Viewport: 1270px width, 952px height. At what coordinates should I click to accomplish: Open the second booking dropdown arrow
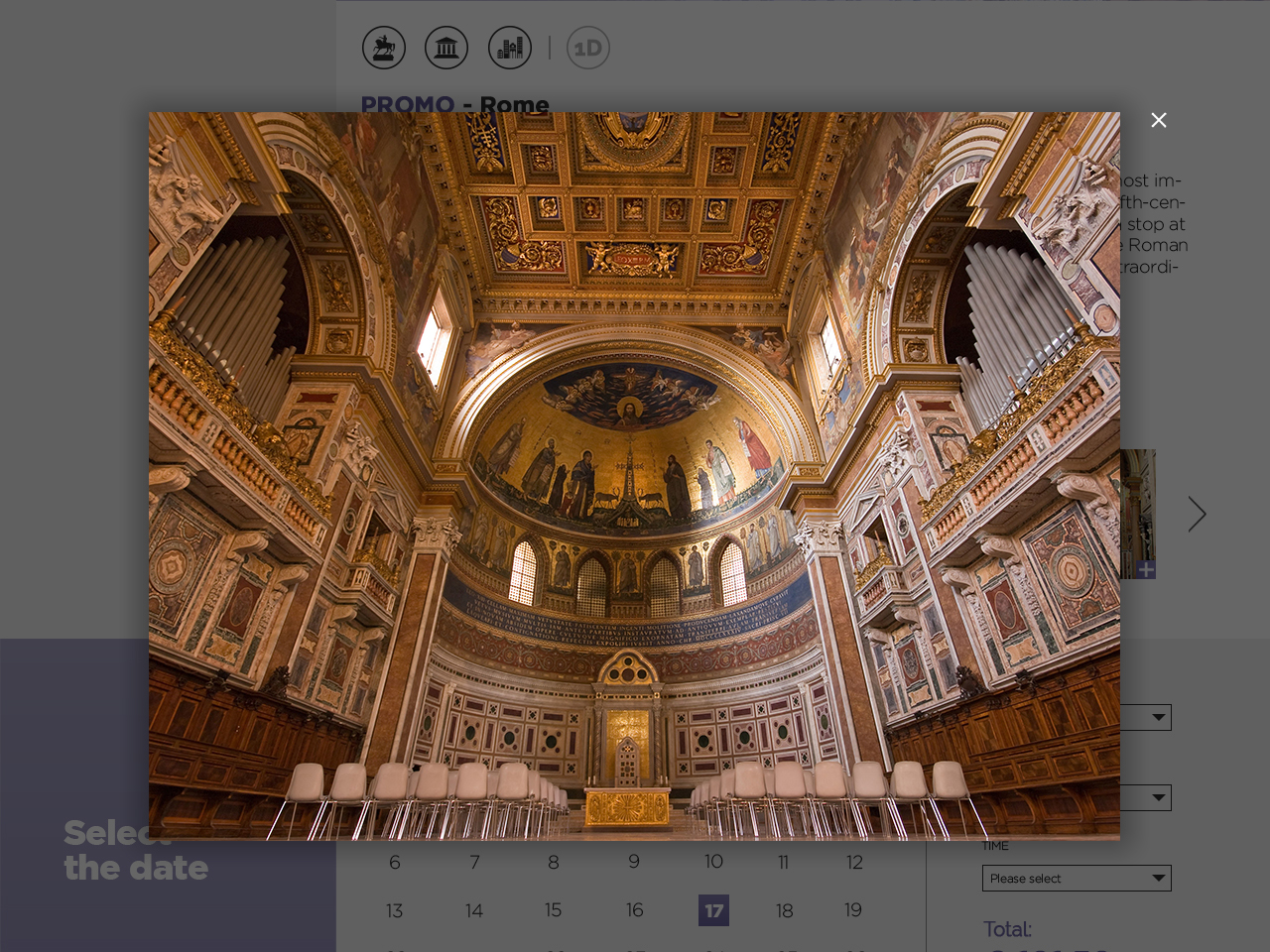[1158, 797]
